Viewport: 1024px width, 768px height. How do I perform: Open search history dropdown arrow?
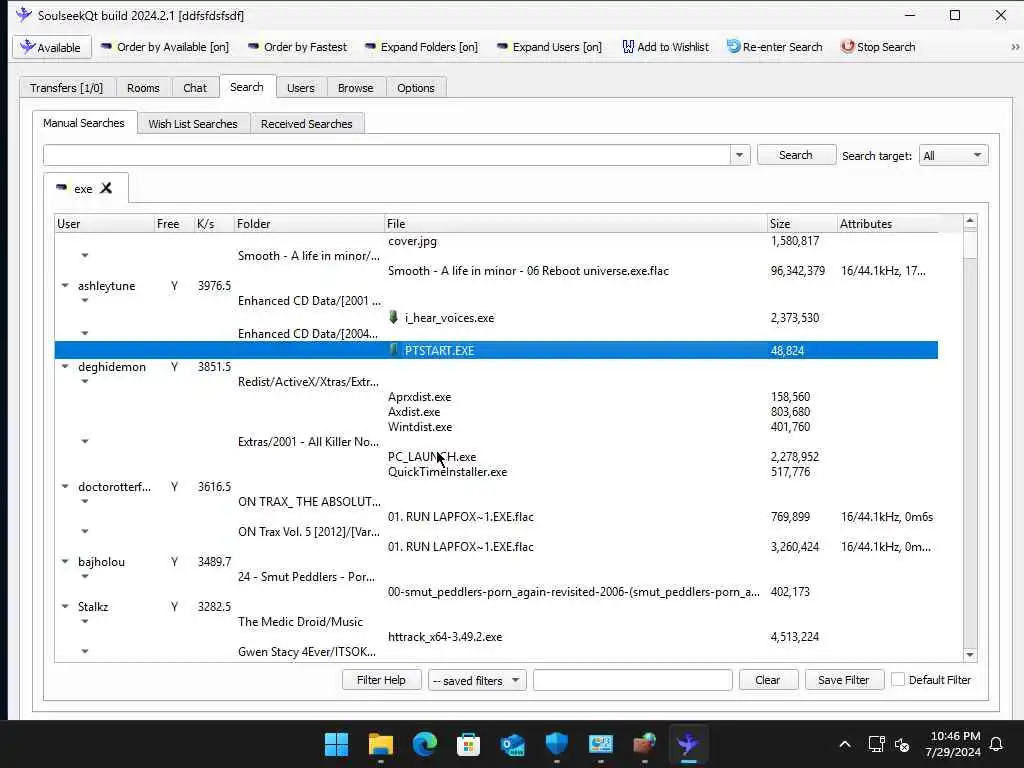click(x=739, y=155)
